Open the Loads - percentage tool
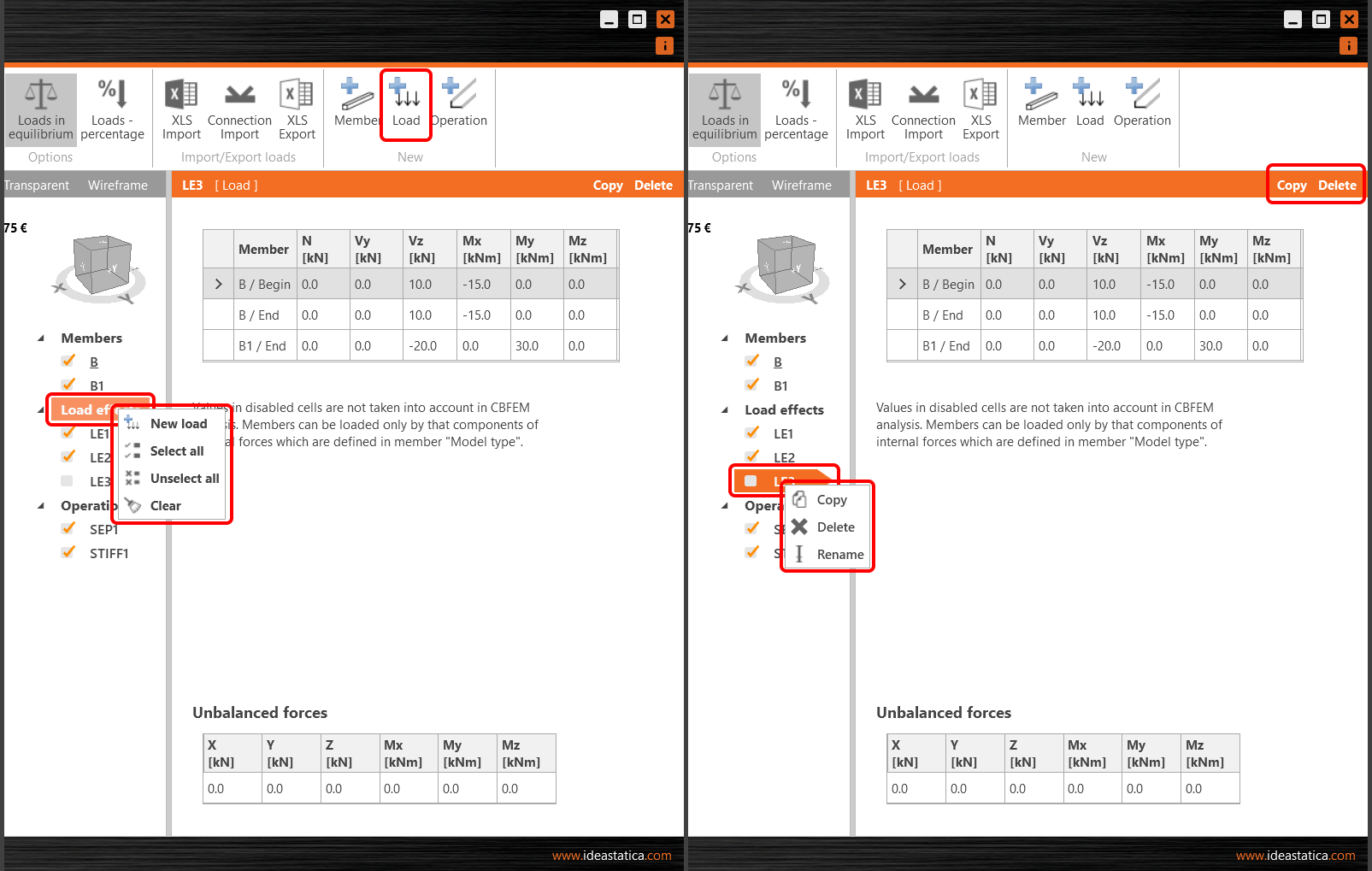The width and height of the screenshot is (1372, 871). click(x=112, y=109)
